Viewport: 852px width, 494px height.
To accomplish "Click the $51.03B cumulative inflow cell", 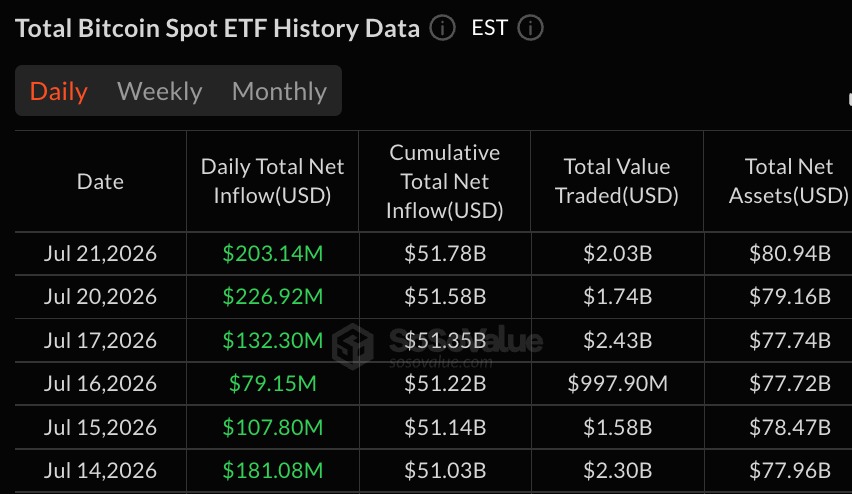I will 444,470.
